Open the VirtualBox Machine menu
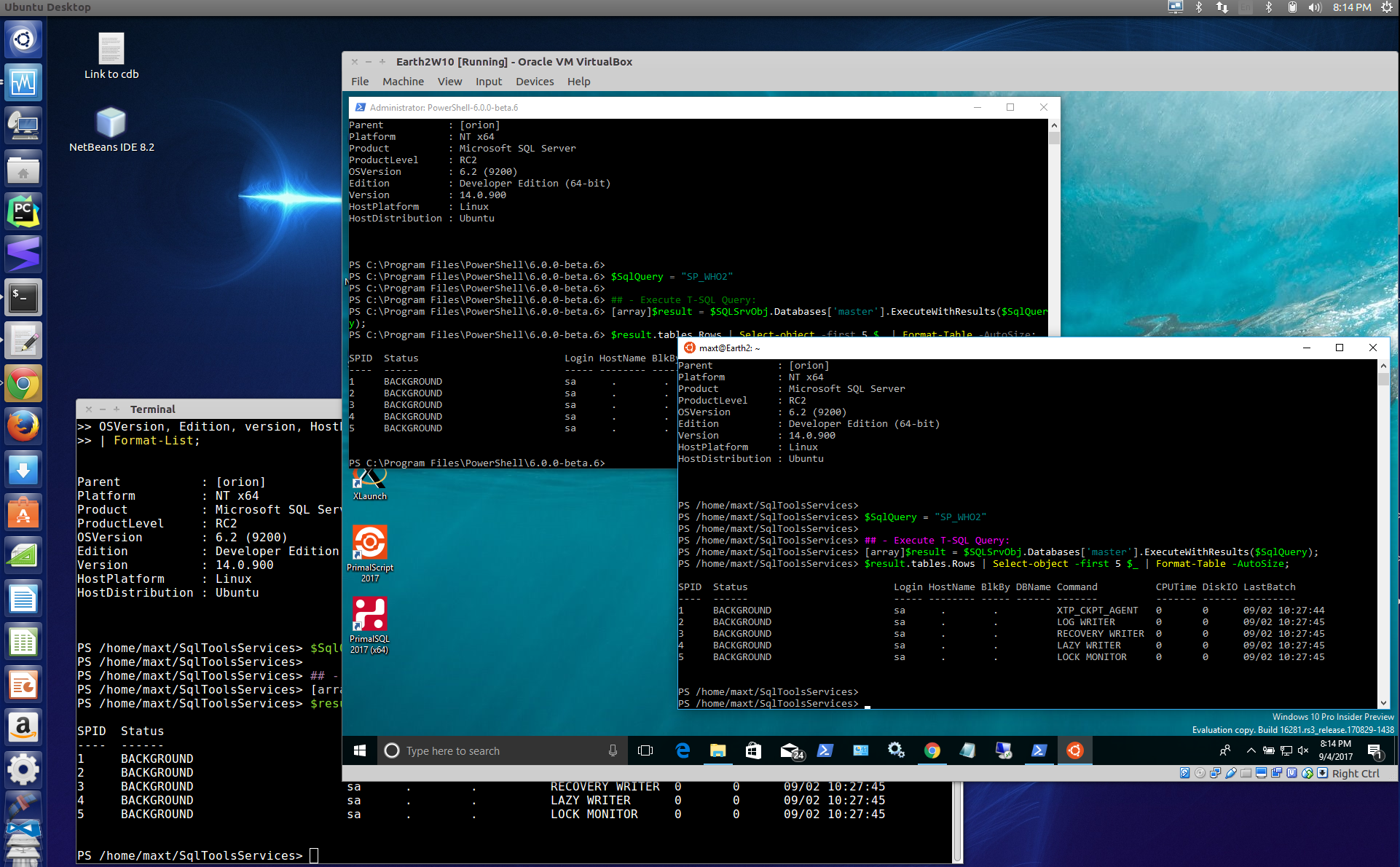 pyautogui.click(x=403, y=82)
